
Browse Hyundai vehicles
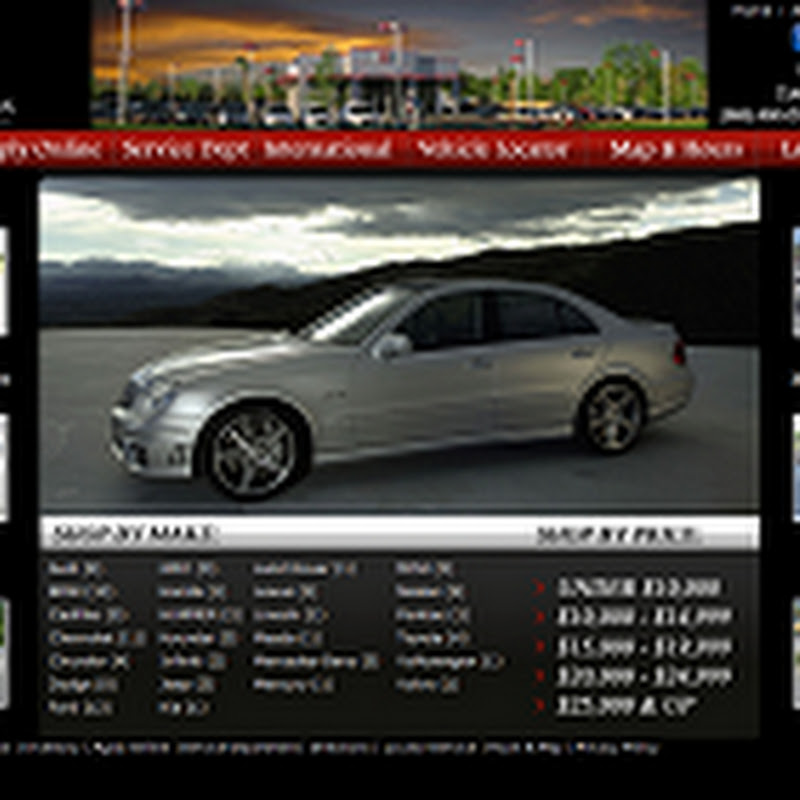[x=198, y=638]
